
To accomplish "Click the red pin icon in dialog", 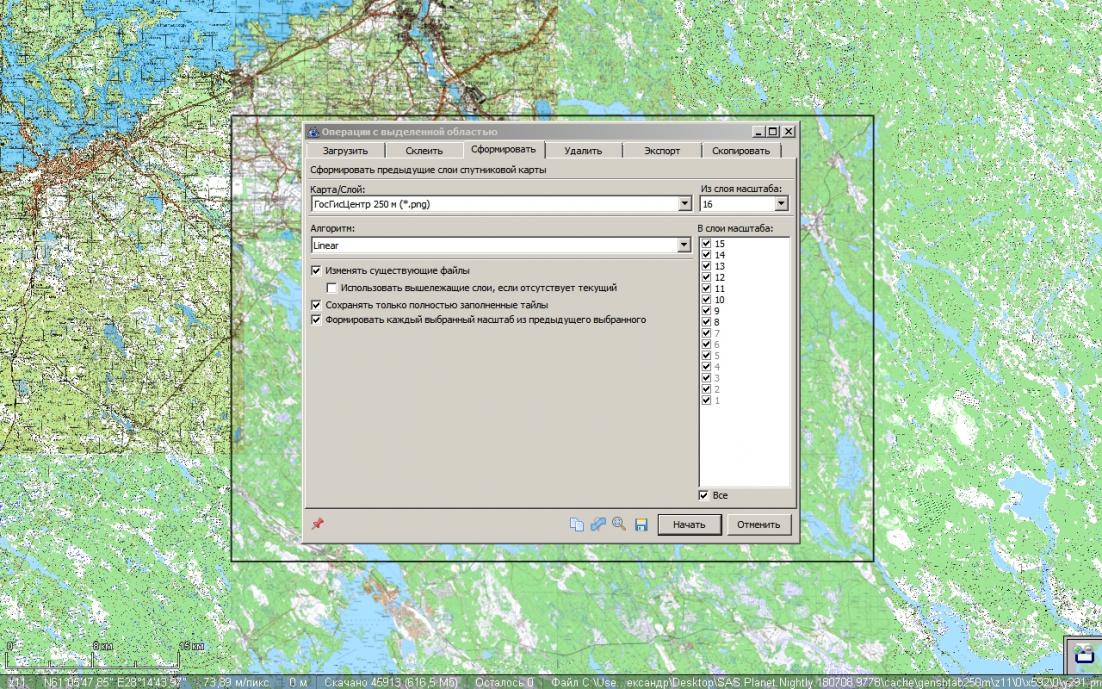I will (318, 523).
